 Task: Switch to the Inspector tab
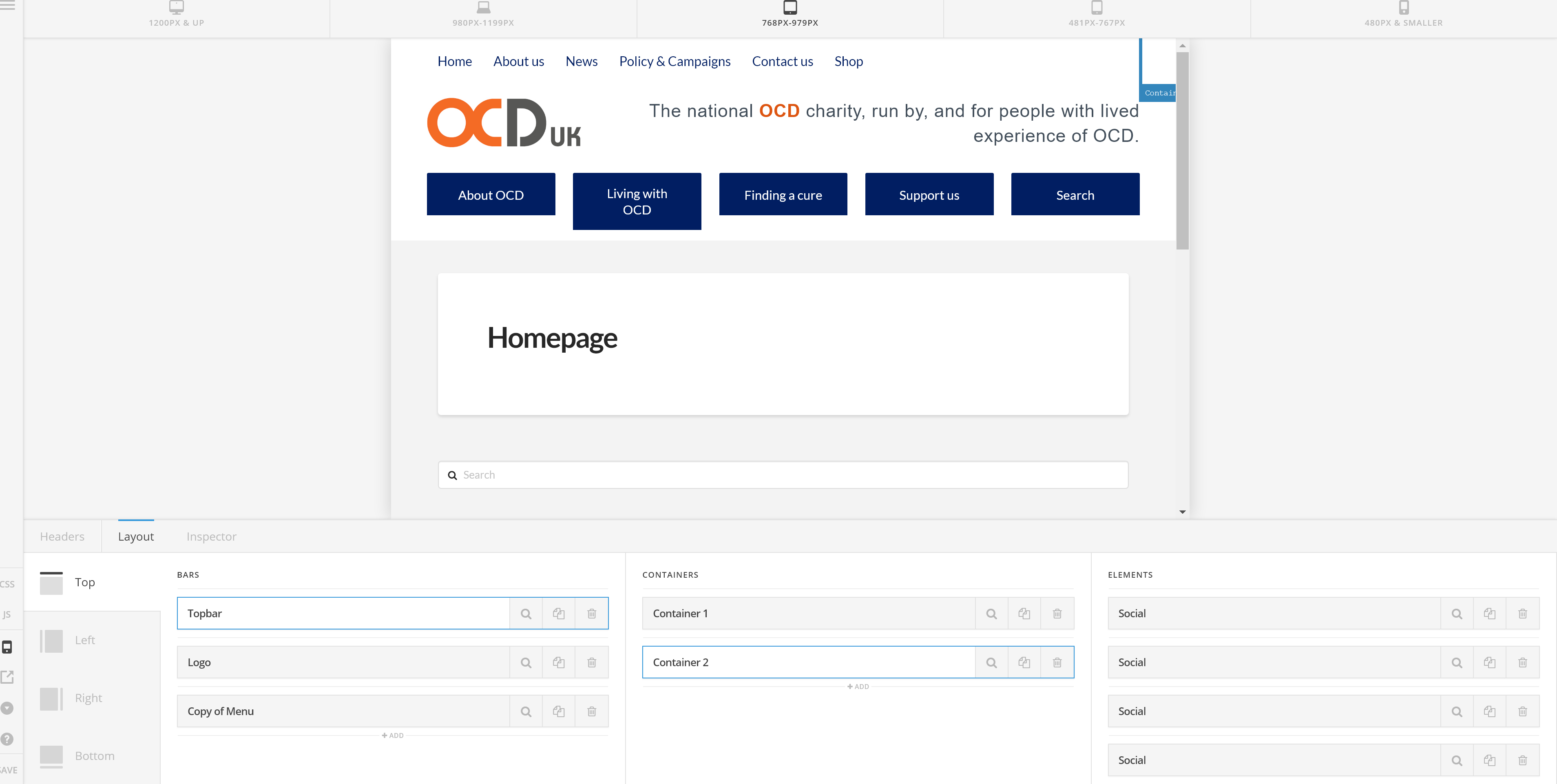click(211, 537)
